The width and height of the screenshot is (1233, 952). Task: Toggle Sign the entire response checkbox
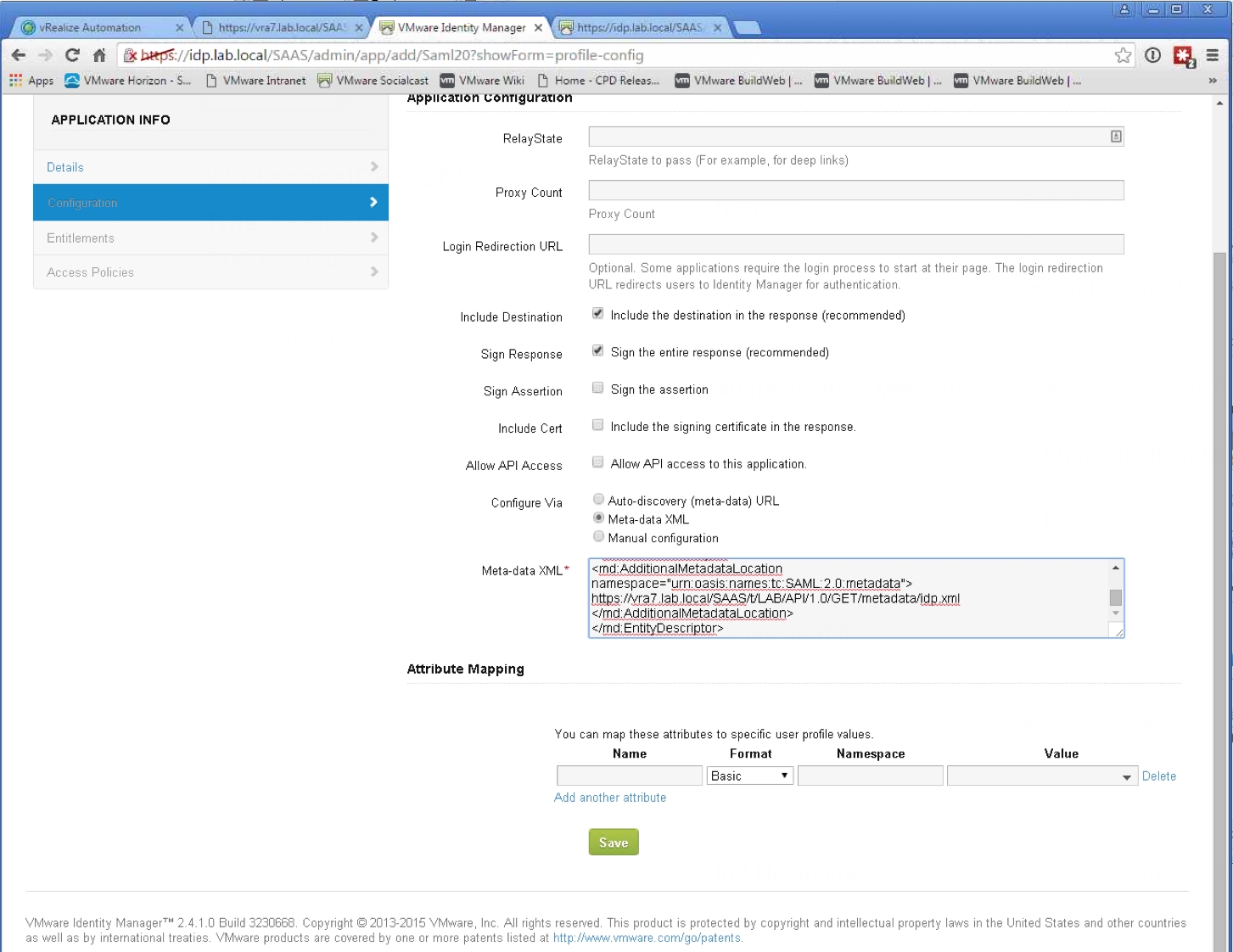click(x=597, y=350)
